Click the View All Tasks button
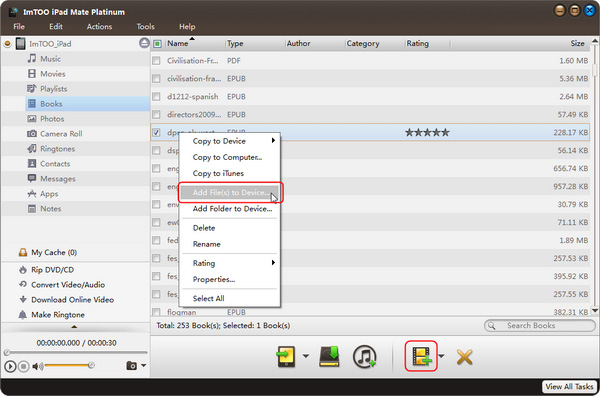 click(569, 386)
